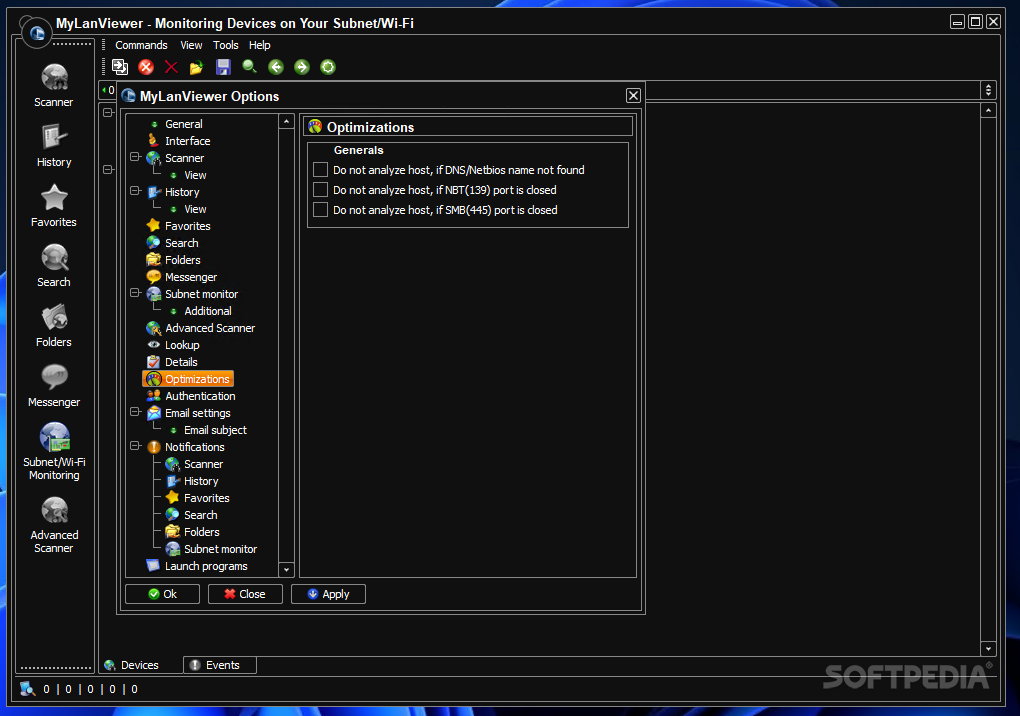Screen dimensions: 1020x716
Task: Open Folders view in left sidebar
Action: [x=54, y=325]
